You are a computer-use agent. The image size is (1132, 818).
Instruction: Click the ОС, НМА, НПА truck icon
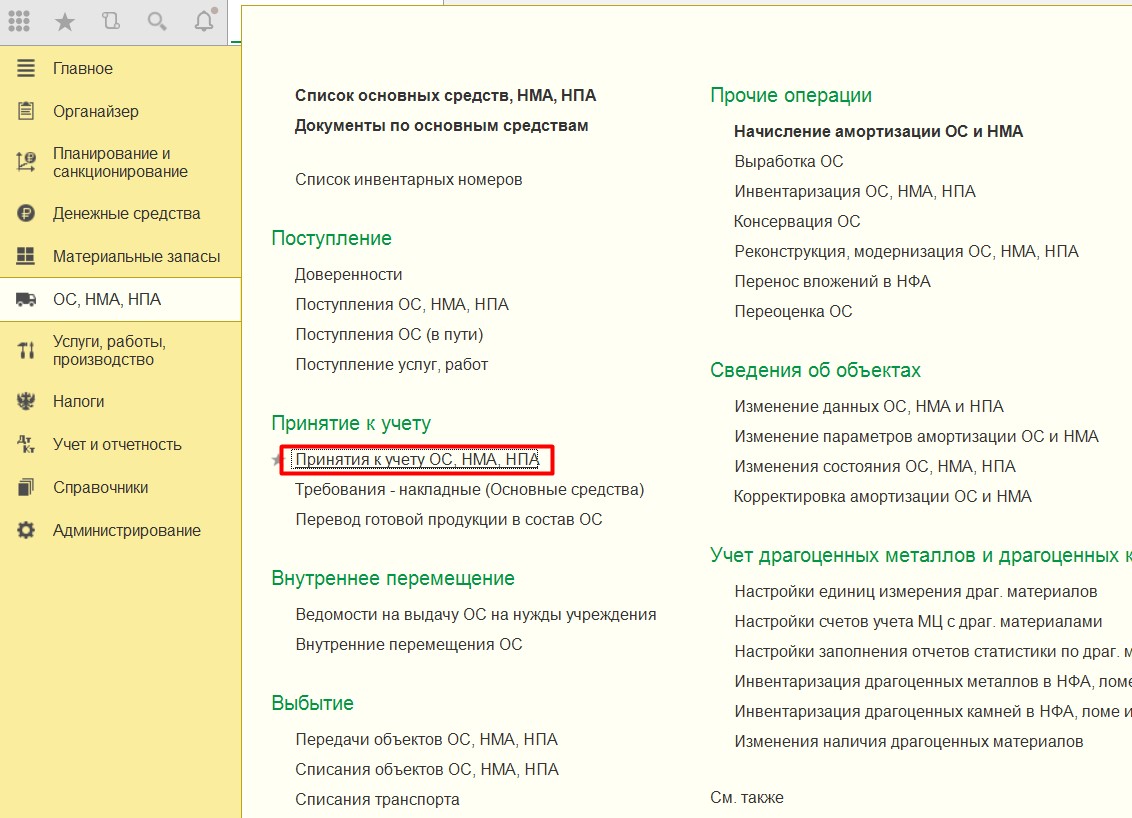pos(26,300)
